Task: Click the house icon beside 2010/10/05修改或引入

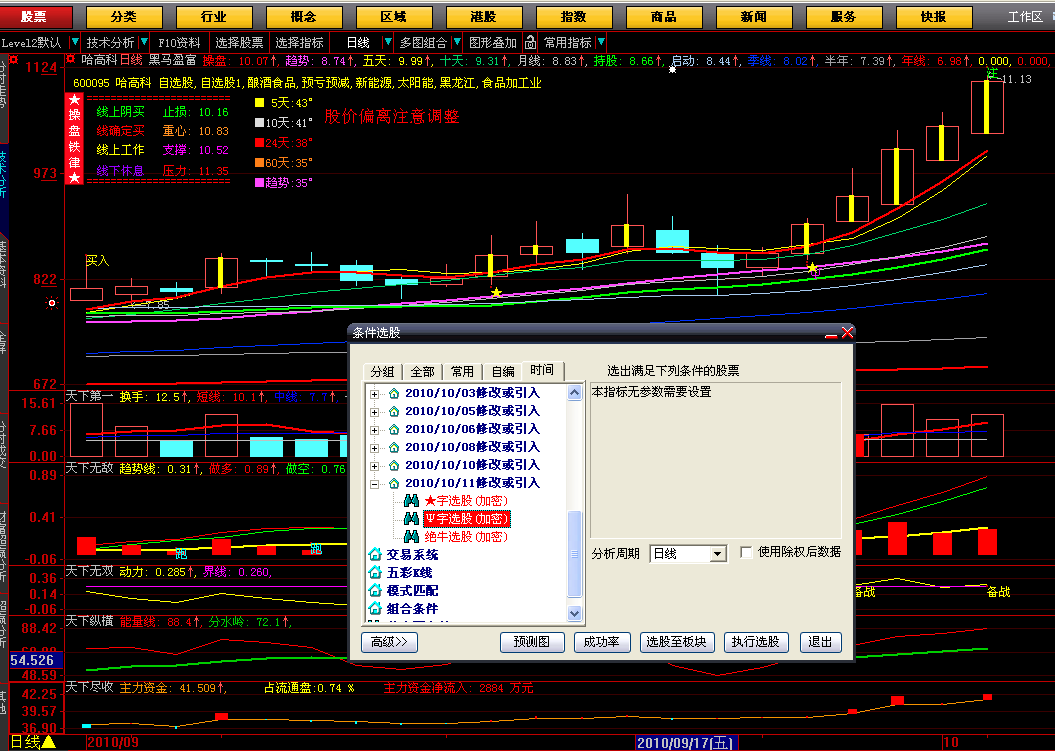Action: 394,411
